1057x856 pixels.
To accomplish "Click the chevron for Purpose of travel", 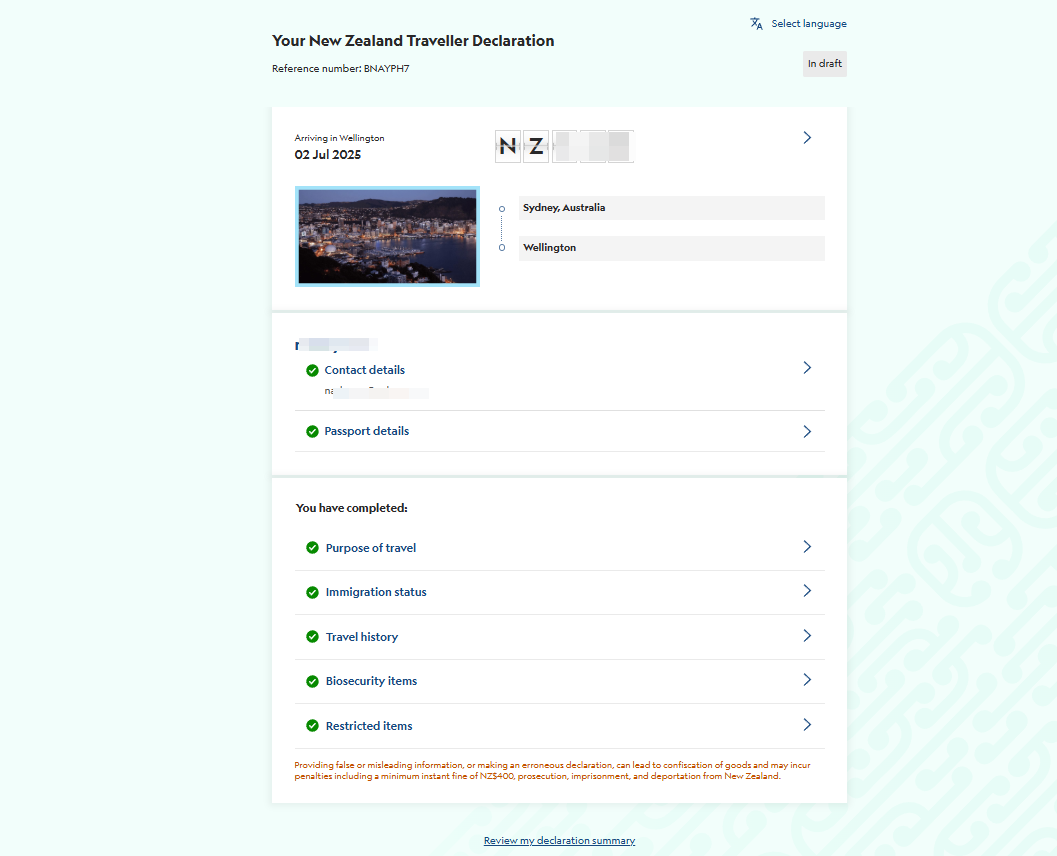I will pyautogui.click(x=807, y=547).
